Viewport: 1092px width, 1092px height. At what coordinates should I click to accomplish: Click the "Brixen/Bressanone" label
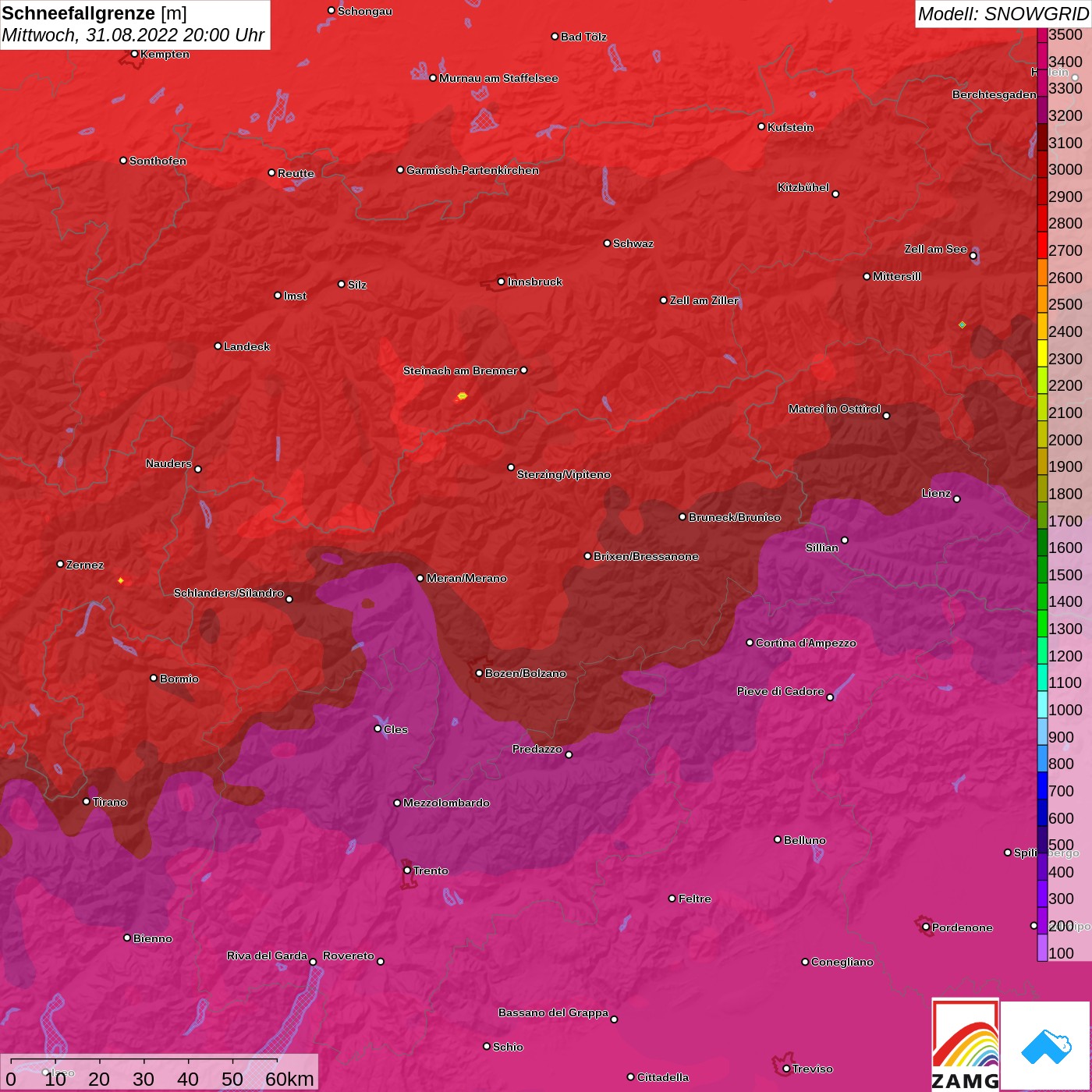click(x=646, y=556)
